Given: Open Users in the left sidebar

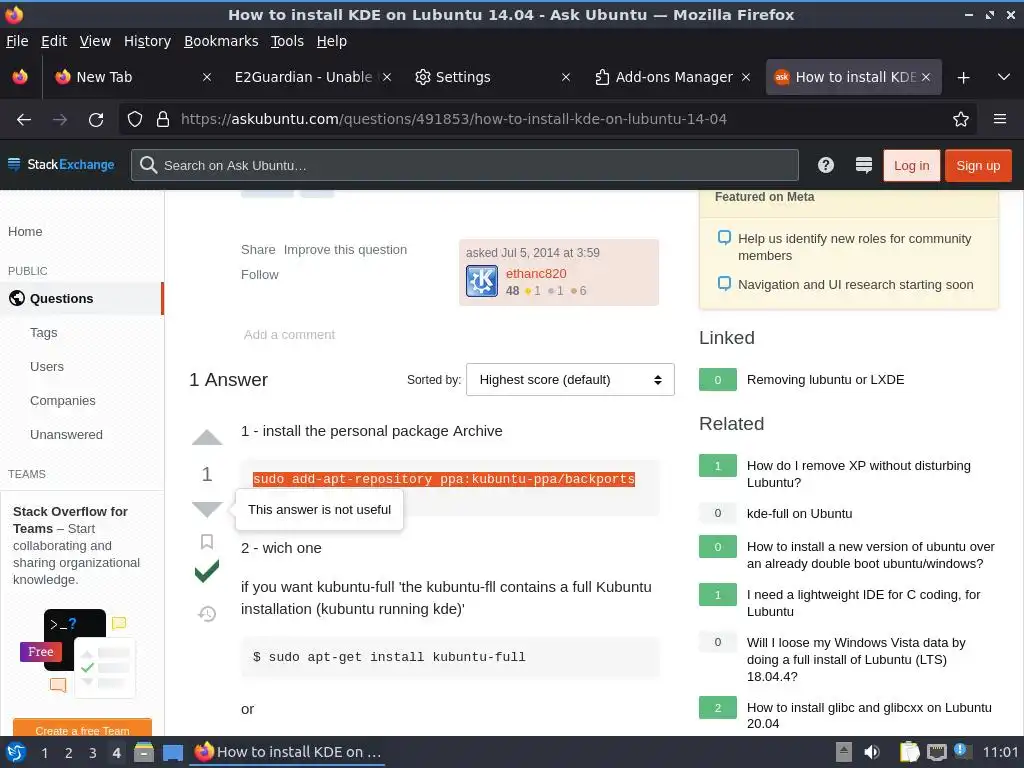Looking at the screenshot, I should click(47, 366).
